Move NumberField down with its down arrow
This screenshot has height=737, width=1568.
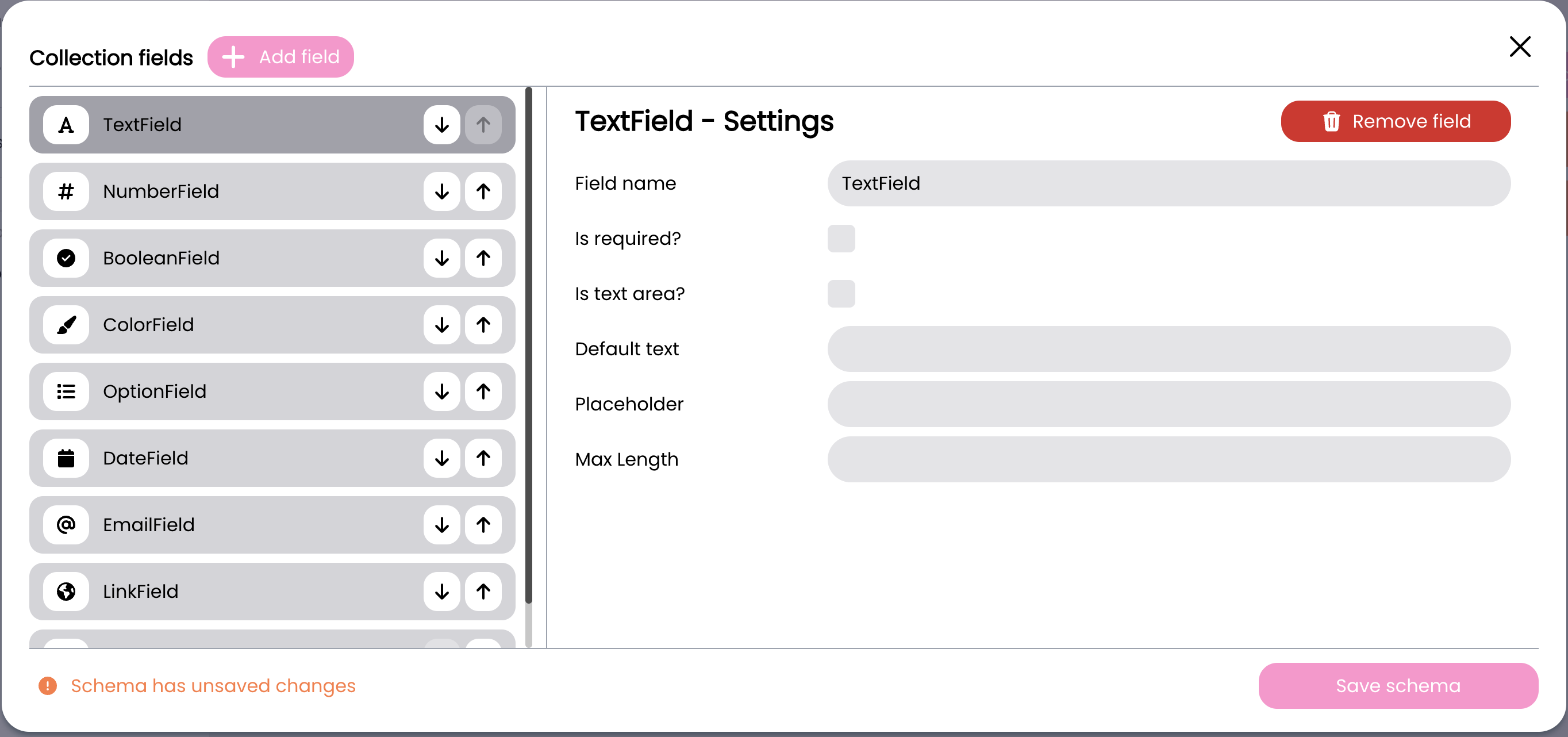coord(441,191)
